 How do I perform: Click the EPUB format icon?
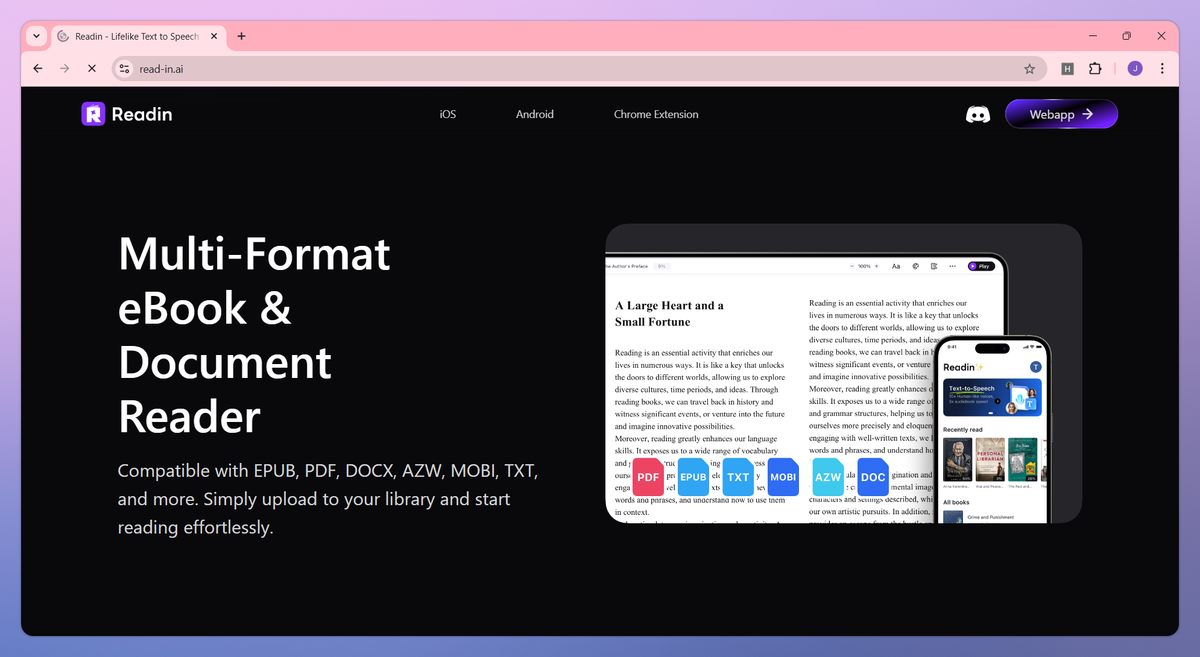tap(693, 476)
